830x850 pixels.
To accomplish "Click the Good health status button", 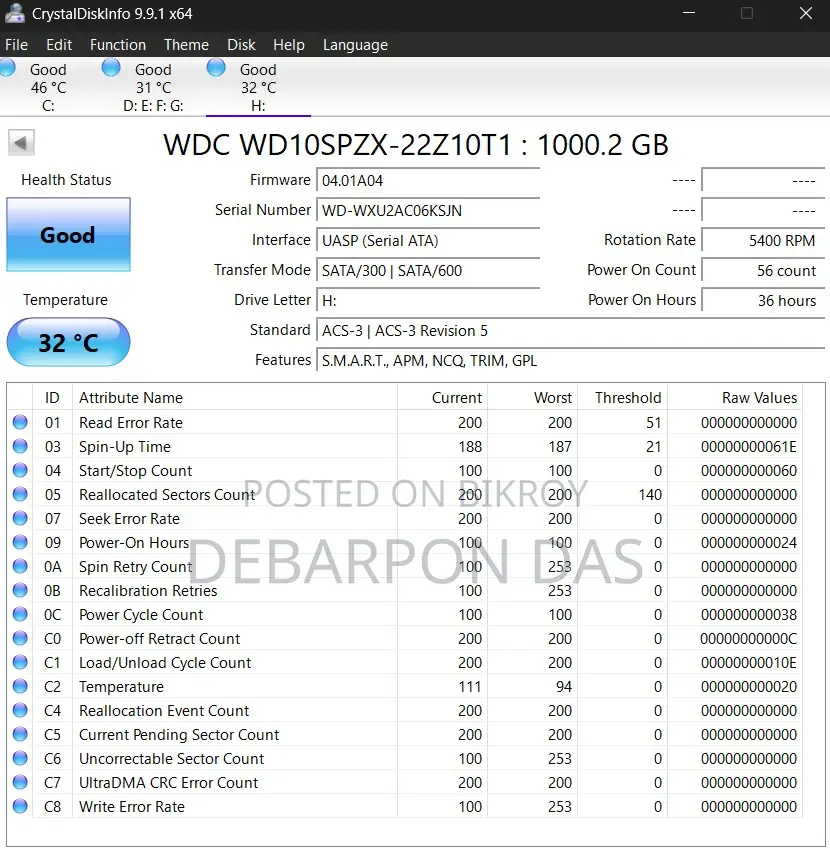I will pyautogui.click(x=68, y=234).
